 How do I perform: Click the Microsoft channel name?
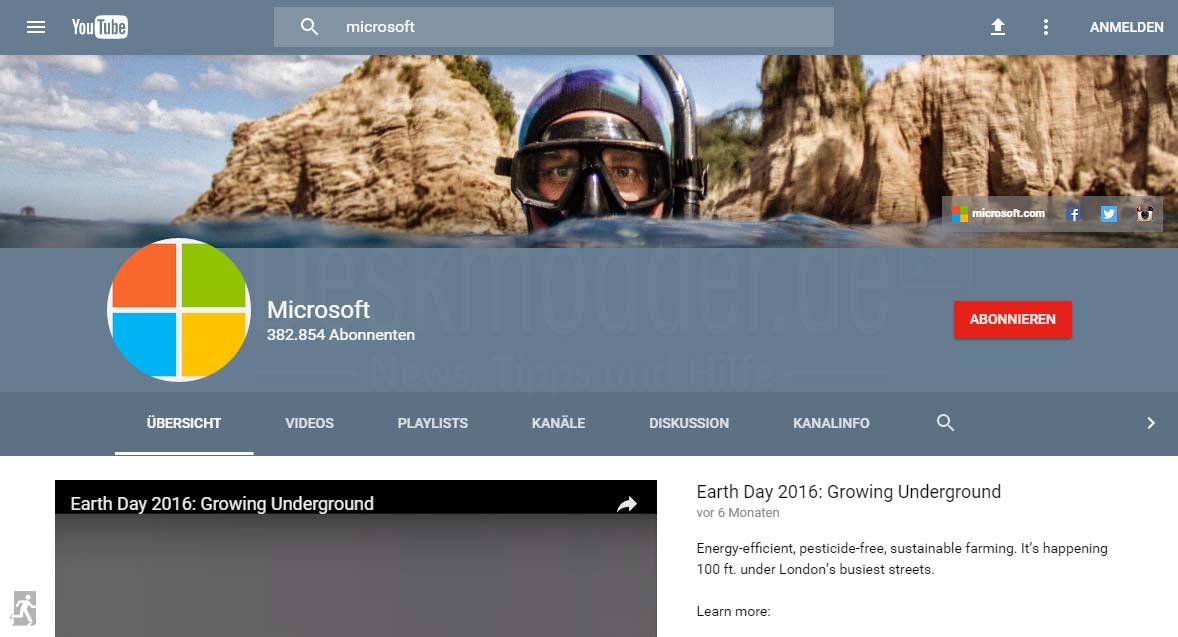pos(319,309)
